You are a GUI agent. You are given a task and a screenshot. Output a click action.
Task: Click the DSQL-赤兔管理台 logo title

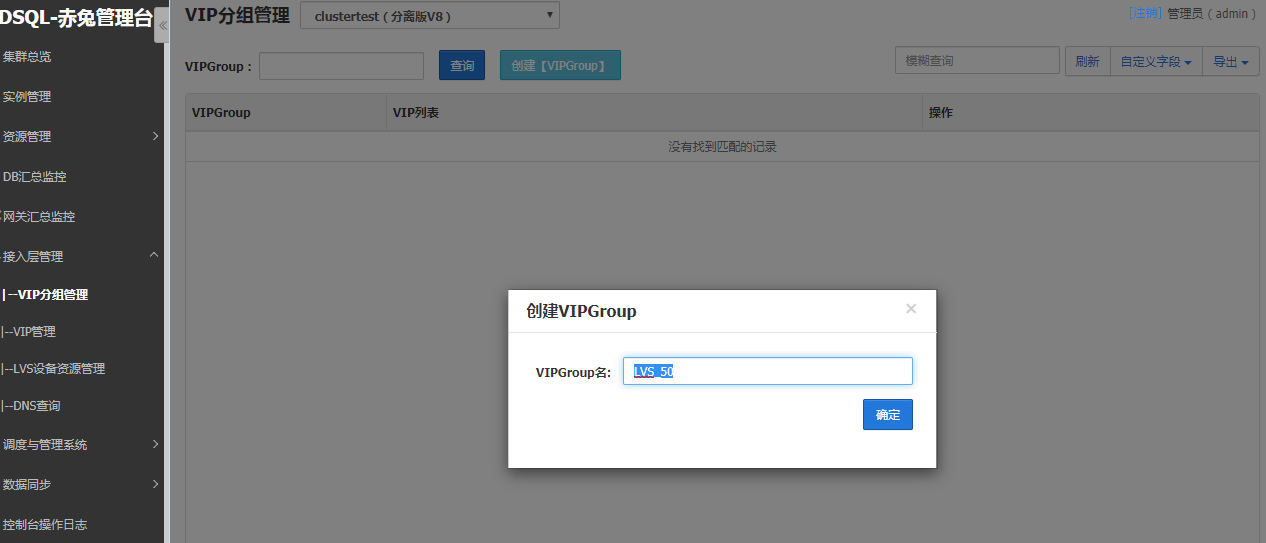tap(76, 19)
